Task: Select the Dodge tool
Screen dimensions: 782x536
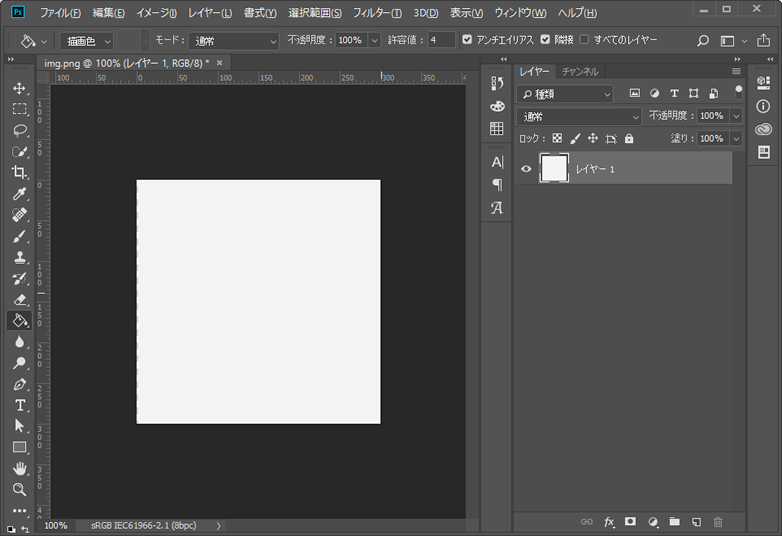Action: click(x=19, y=363)
